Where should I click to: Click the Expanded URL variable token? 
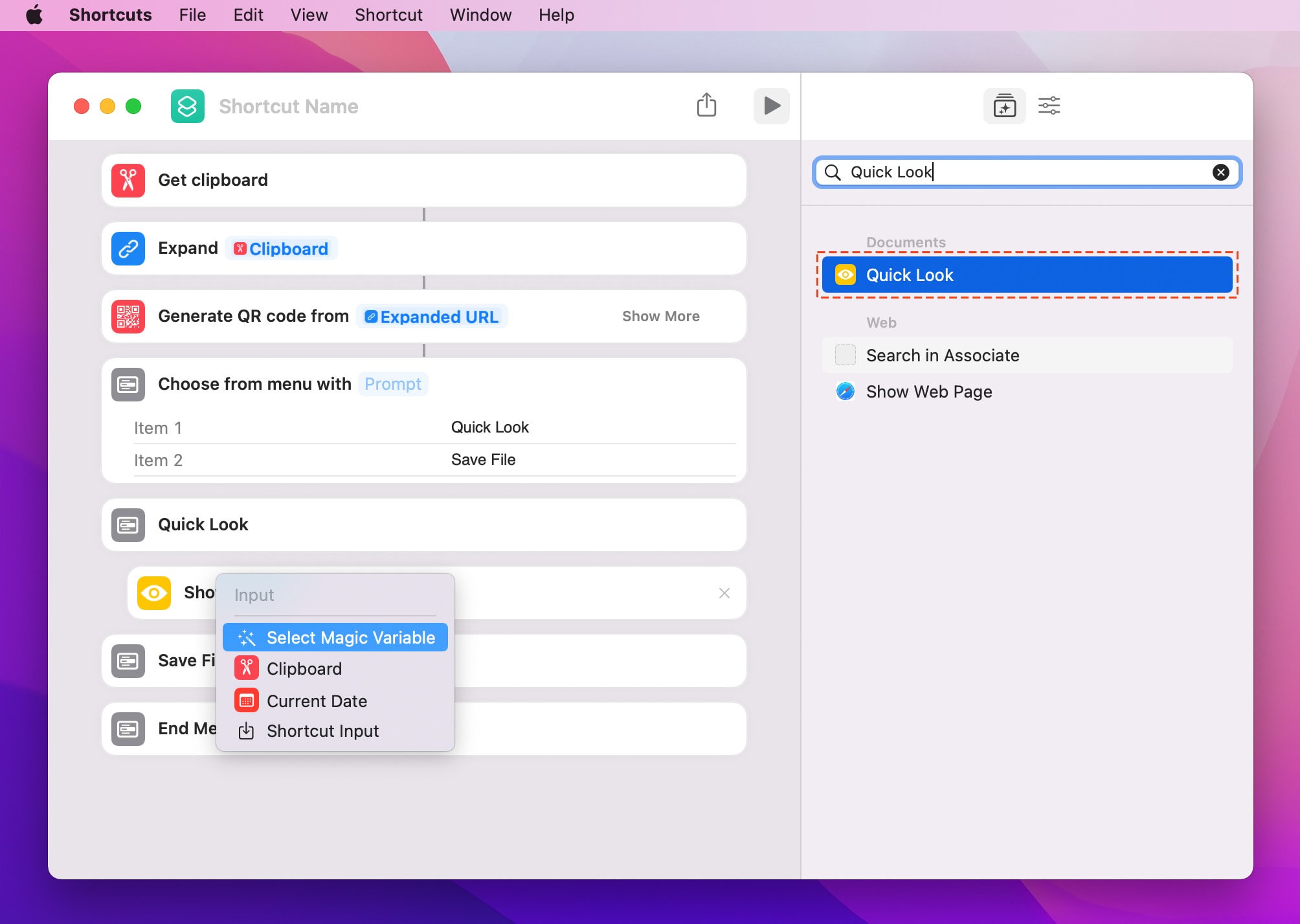click(x=432, y=317)
